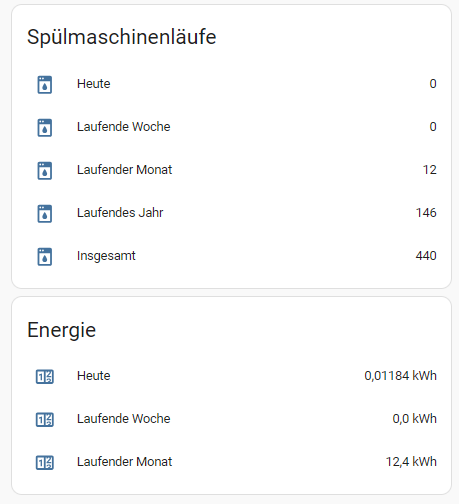459x504 pixels.
Task: Select counter icon for energy Laufende Woche
Action: pos(44,420)
